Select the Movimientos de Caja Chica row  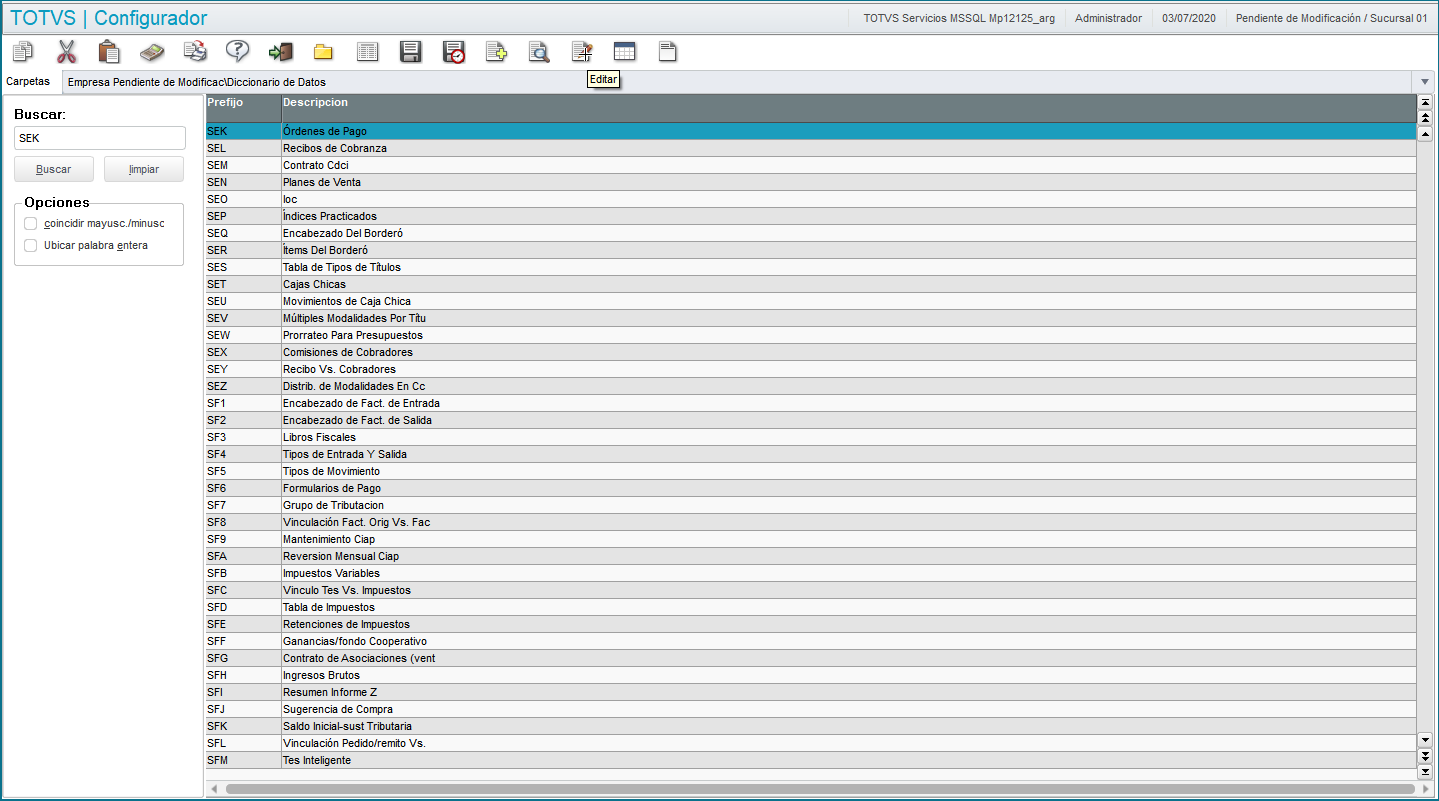(x=811, y=301)
